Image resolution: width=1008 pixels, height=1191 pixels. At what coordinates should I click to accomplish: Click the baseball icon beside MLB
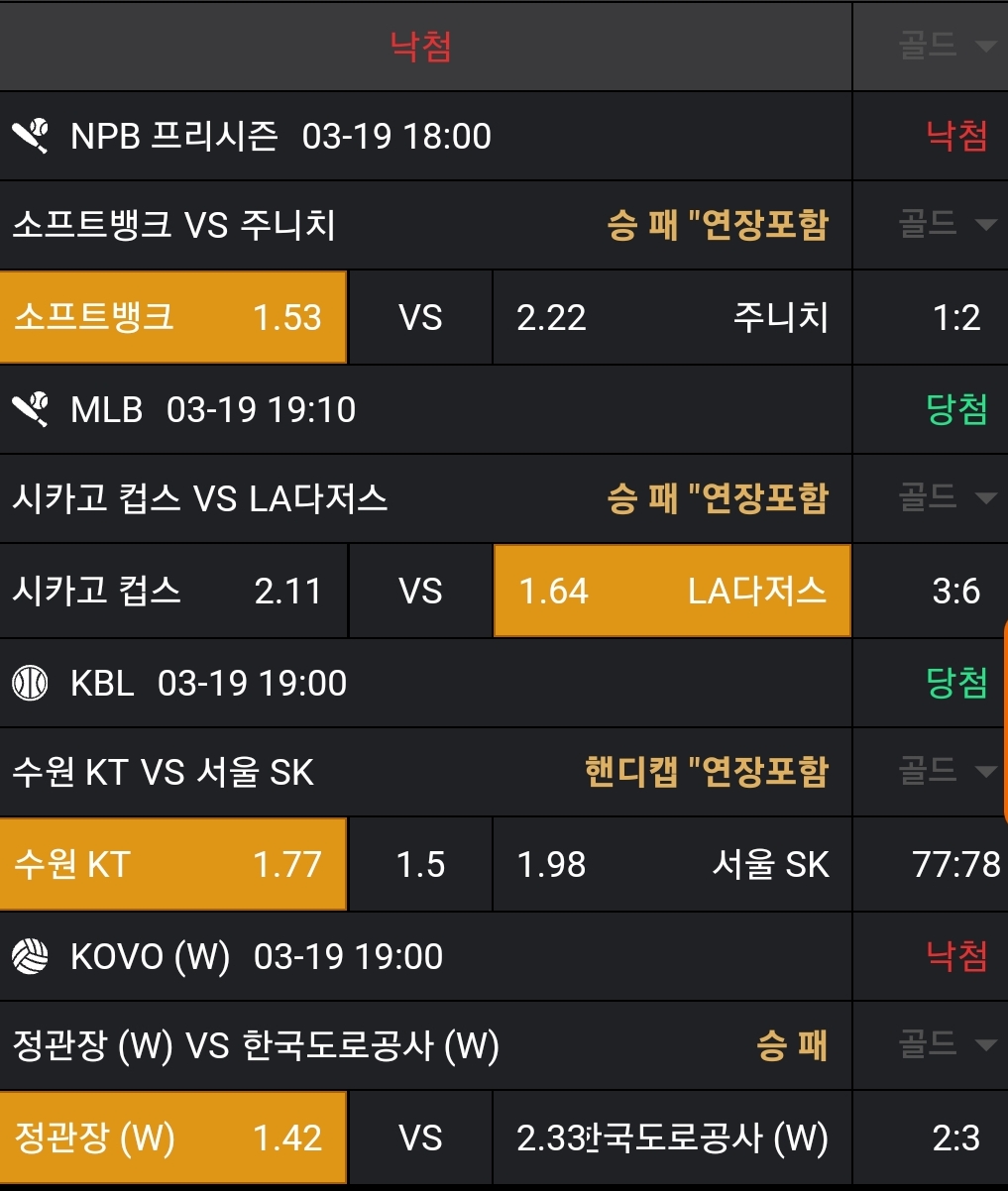tap(31, 409)
